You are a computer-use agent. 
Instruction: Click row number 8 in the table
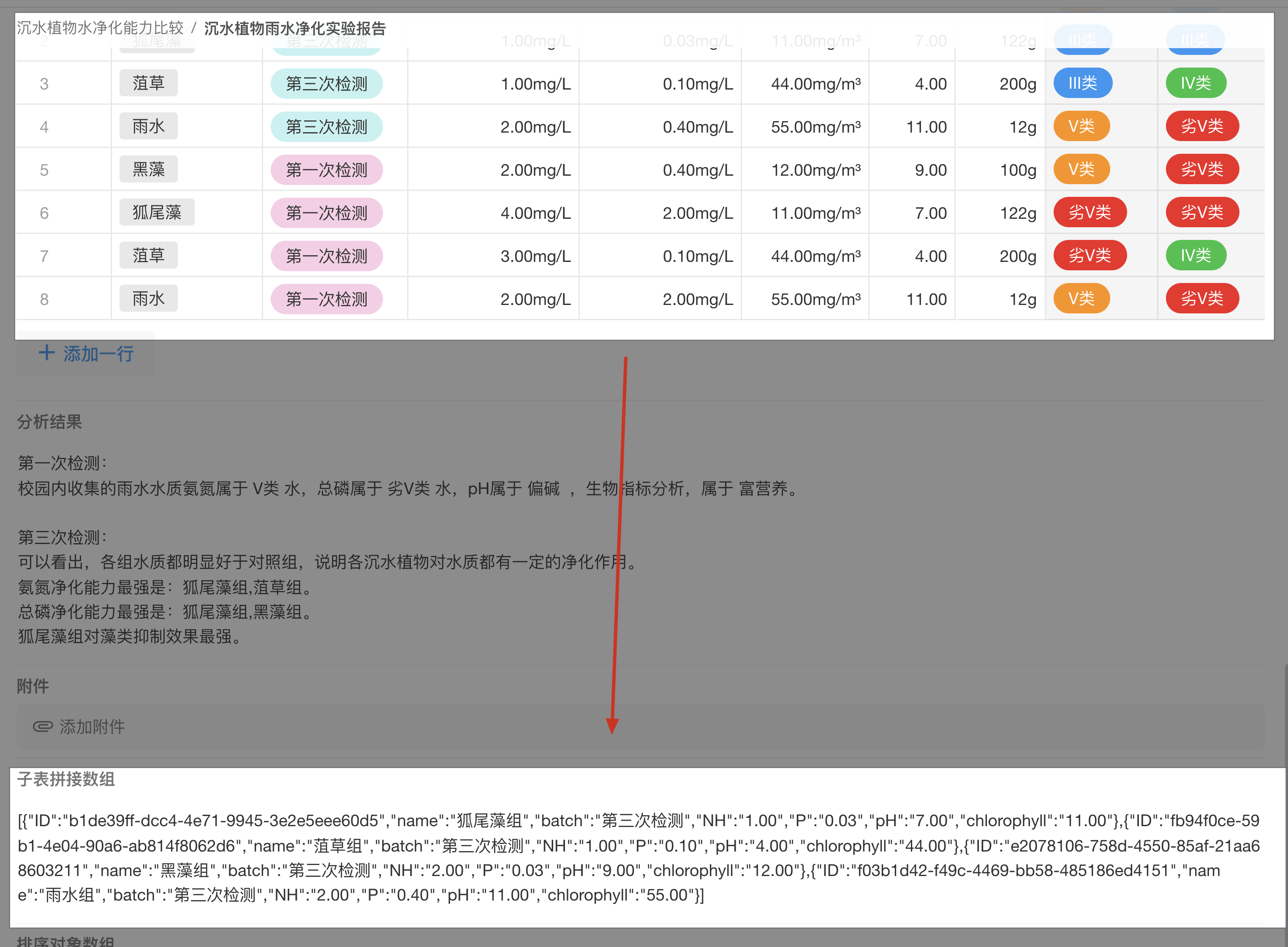click(44, 299)
